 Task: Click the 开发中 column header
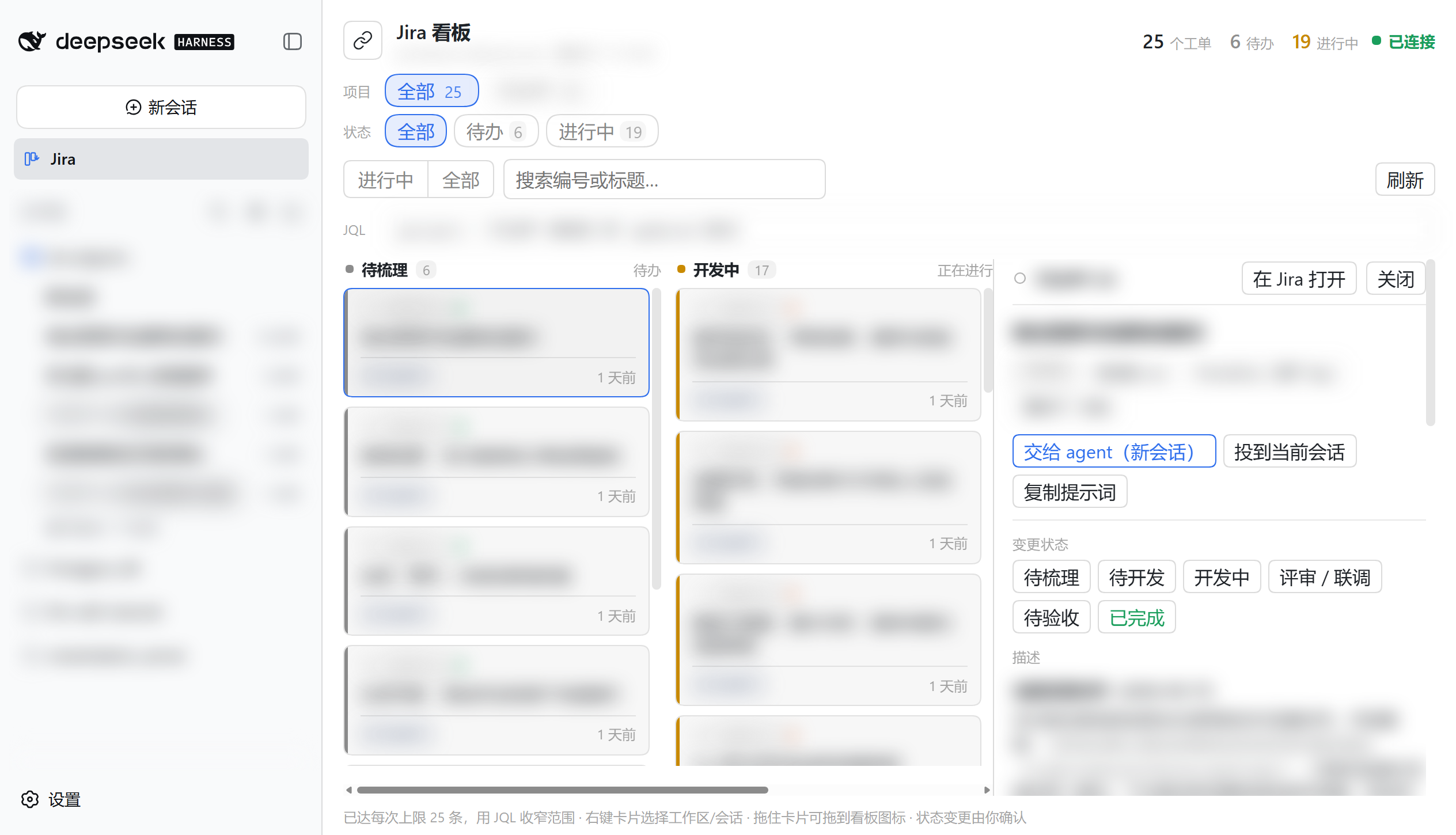[x=835, y=270]
